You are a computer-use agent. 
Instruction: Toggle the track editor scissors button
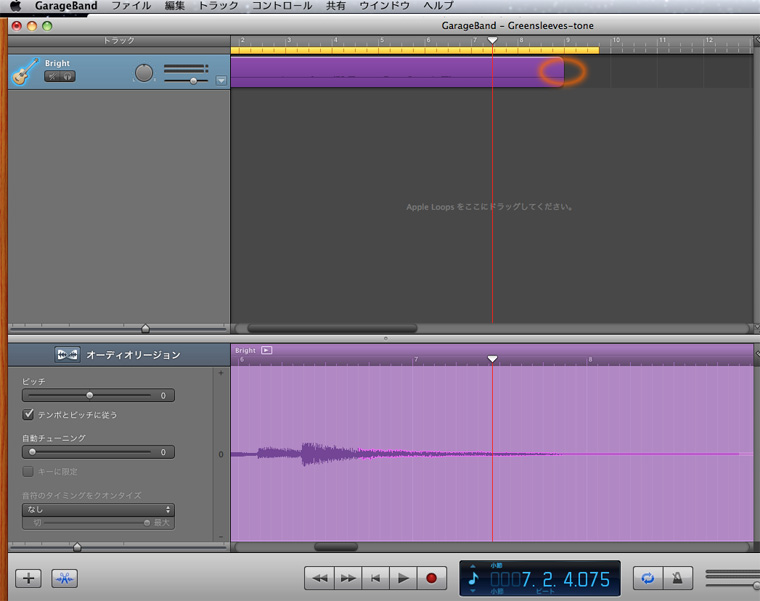click(65, 578)
